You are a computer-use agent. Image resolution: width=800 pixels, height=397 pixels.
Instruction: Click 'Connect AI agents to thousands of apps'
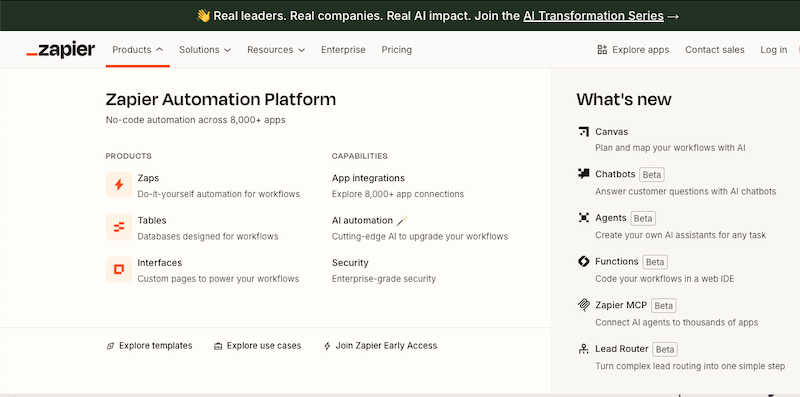click(x=677, y=322)
